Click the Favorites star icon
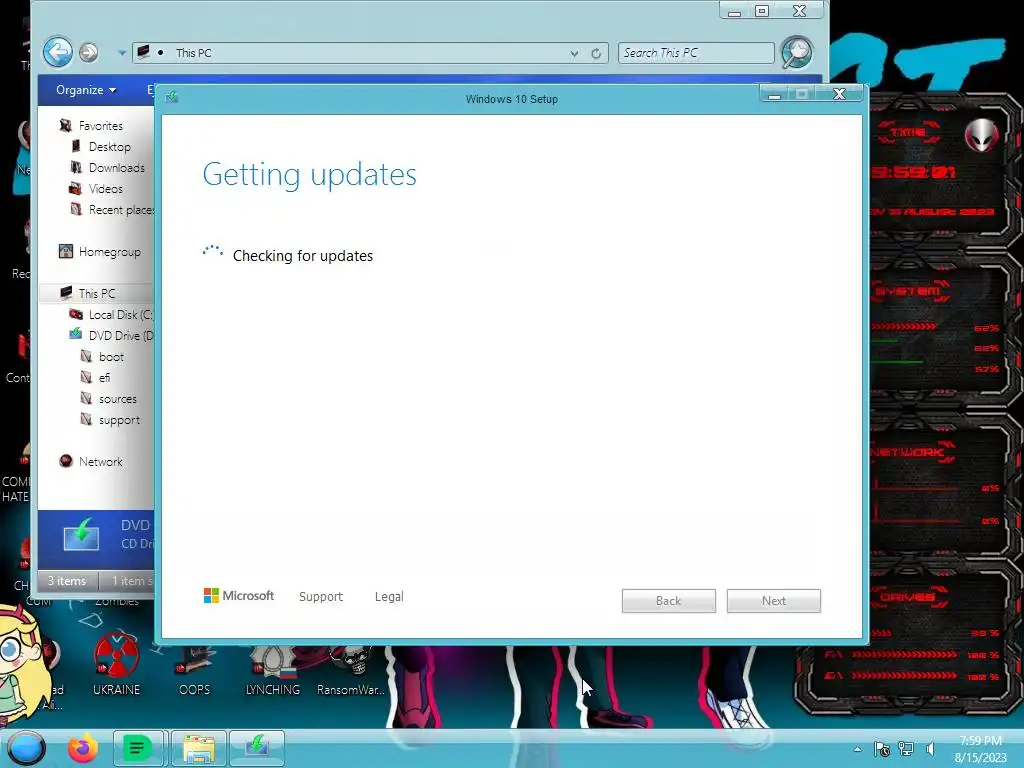This screenshot has width=1024, height=768. point(65,125)
